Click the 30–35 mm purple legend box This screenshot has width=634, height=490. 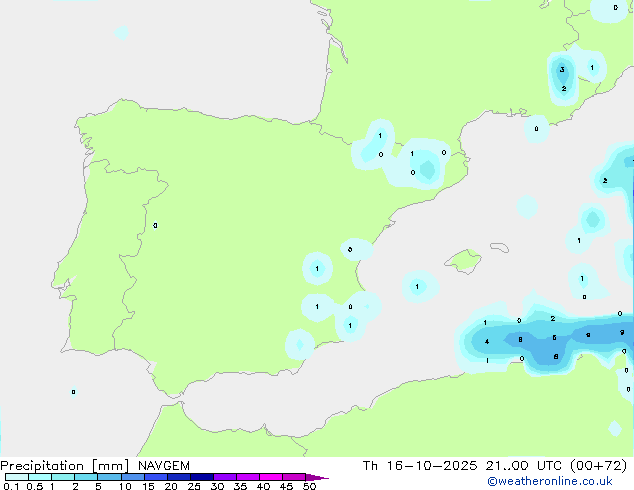tap(225, 477)
